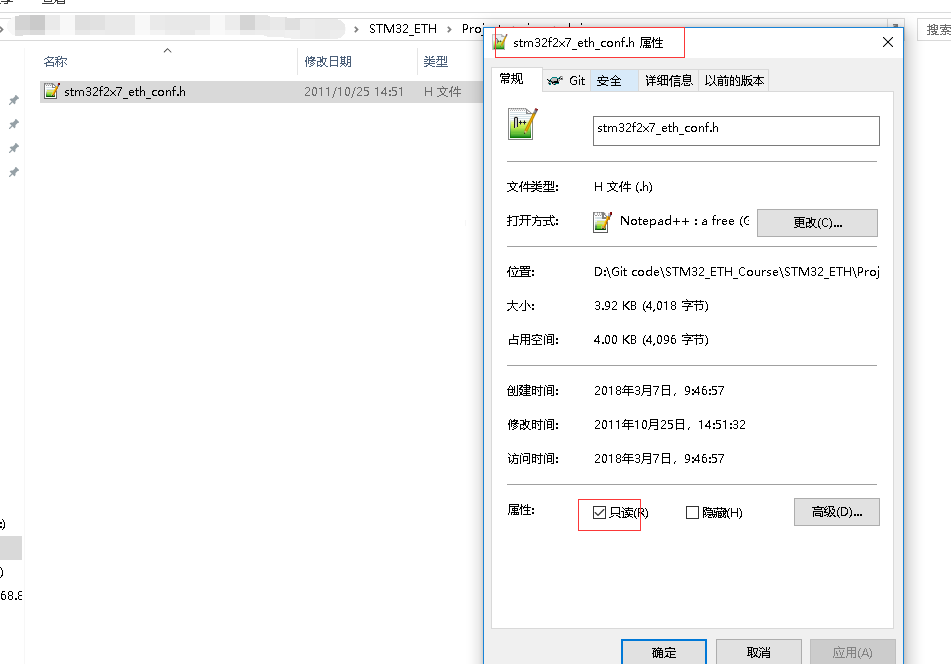
Task: Click 确定 to confirm the properties
Action: [663, 651]
